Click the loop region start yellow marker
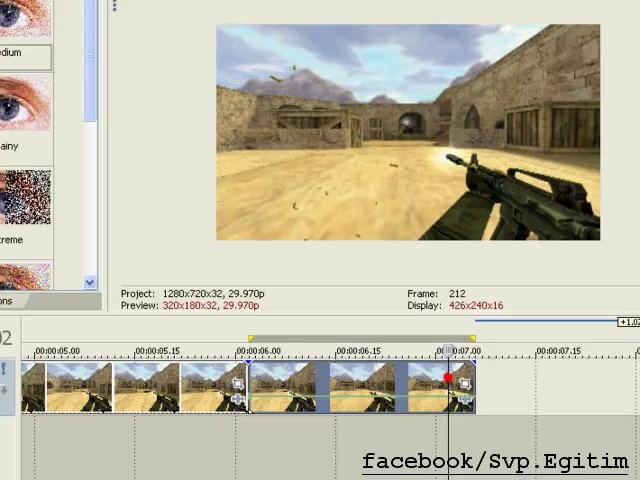This screenshot has width=640, height=480. coord(251,338)
